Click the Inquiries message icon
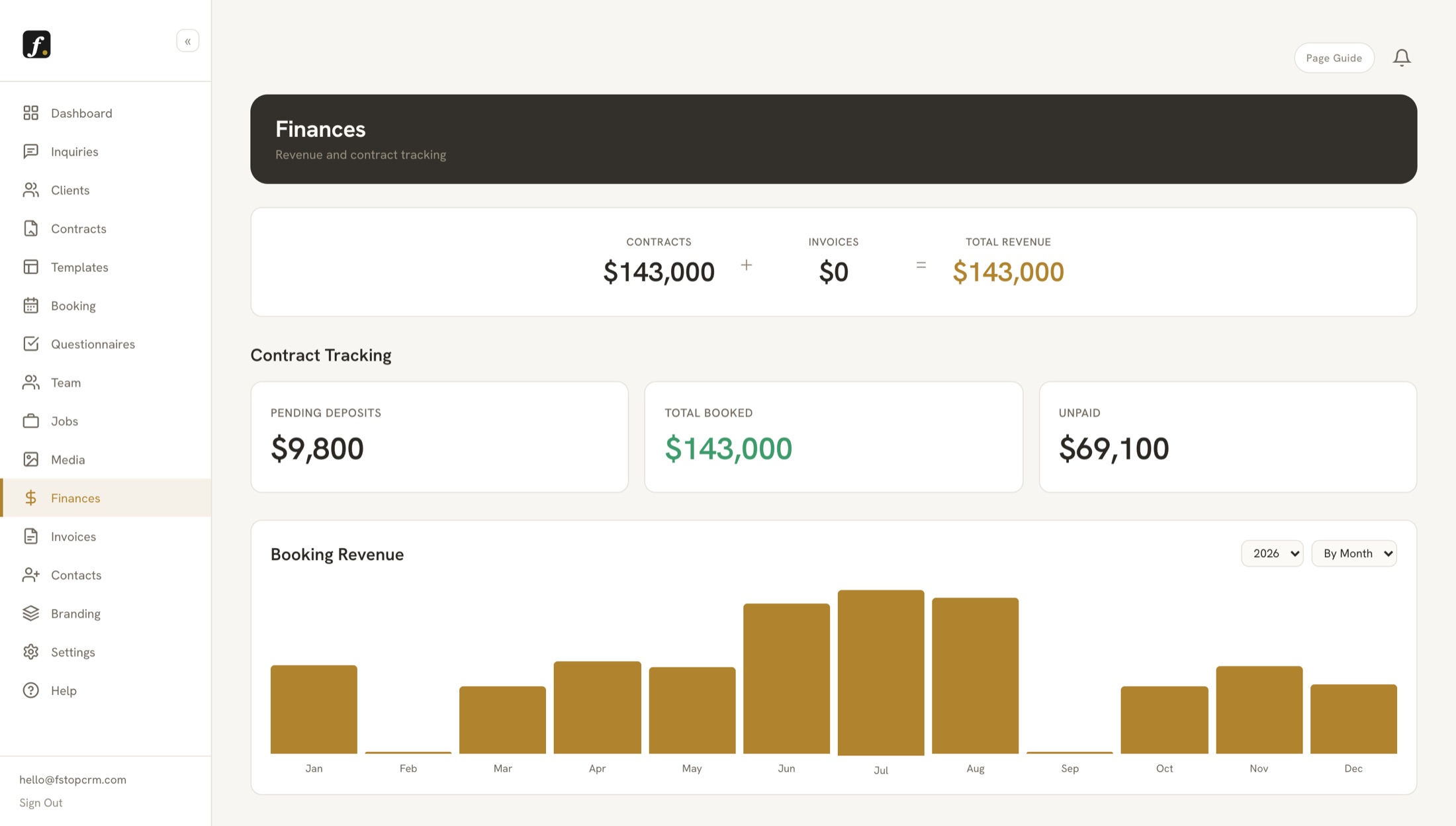Viewport: 1456px width, 826px height. (x=31, y=152)
